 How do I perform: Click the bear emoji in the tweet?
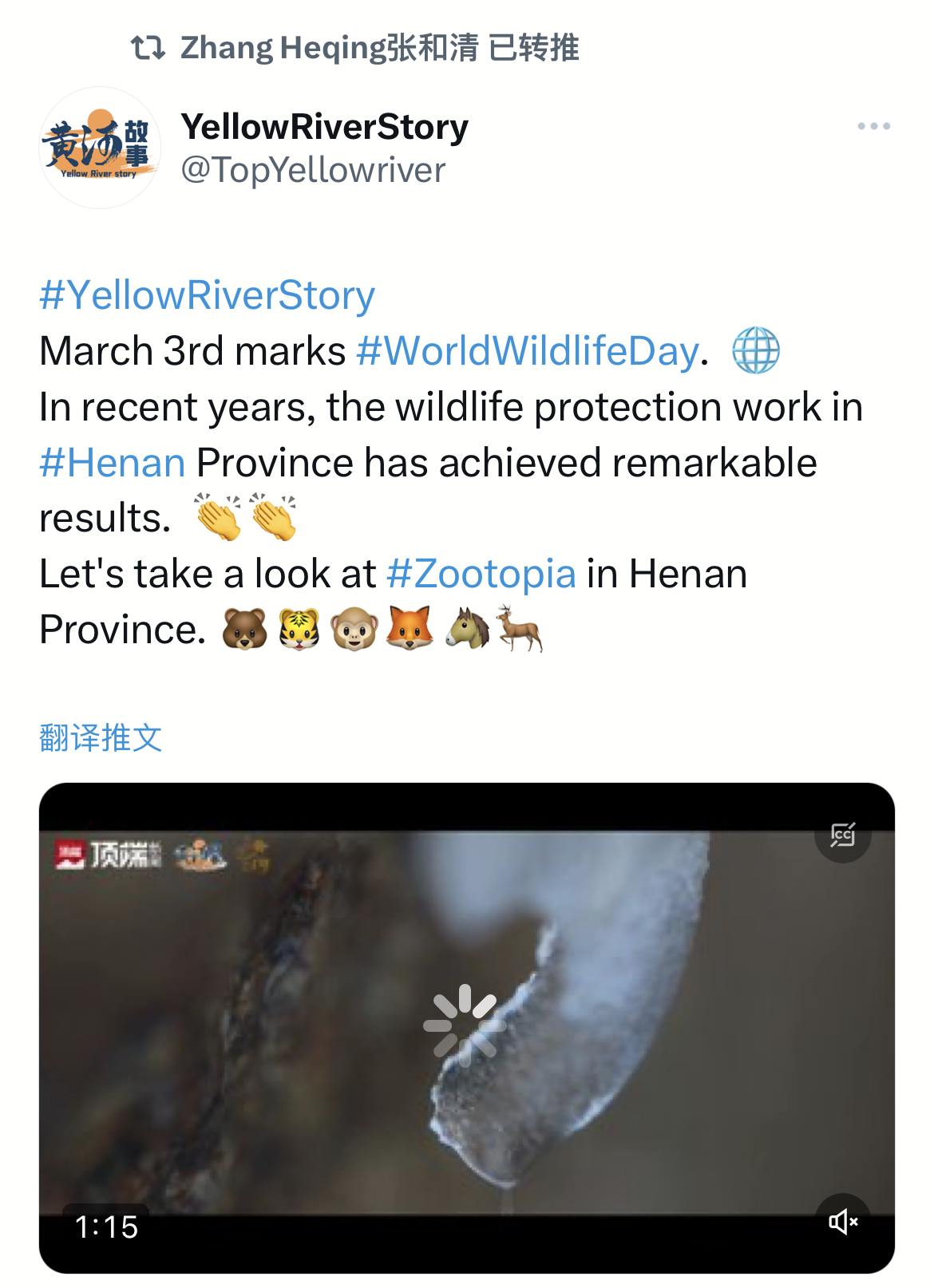[244, 629]
